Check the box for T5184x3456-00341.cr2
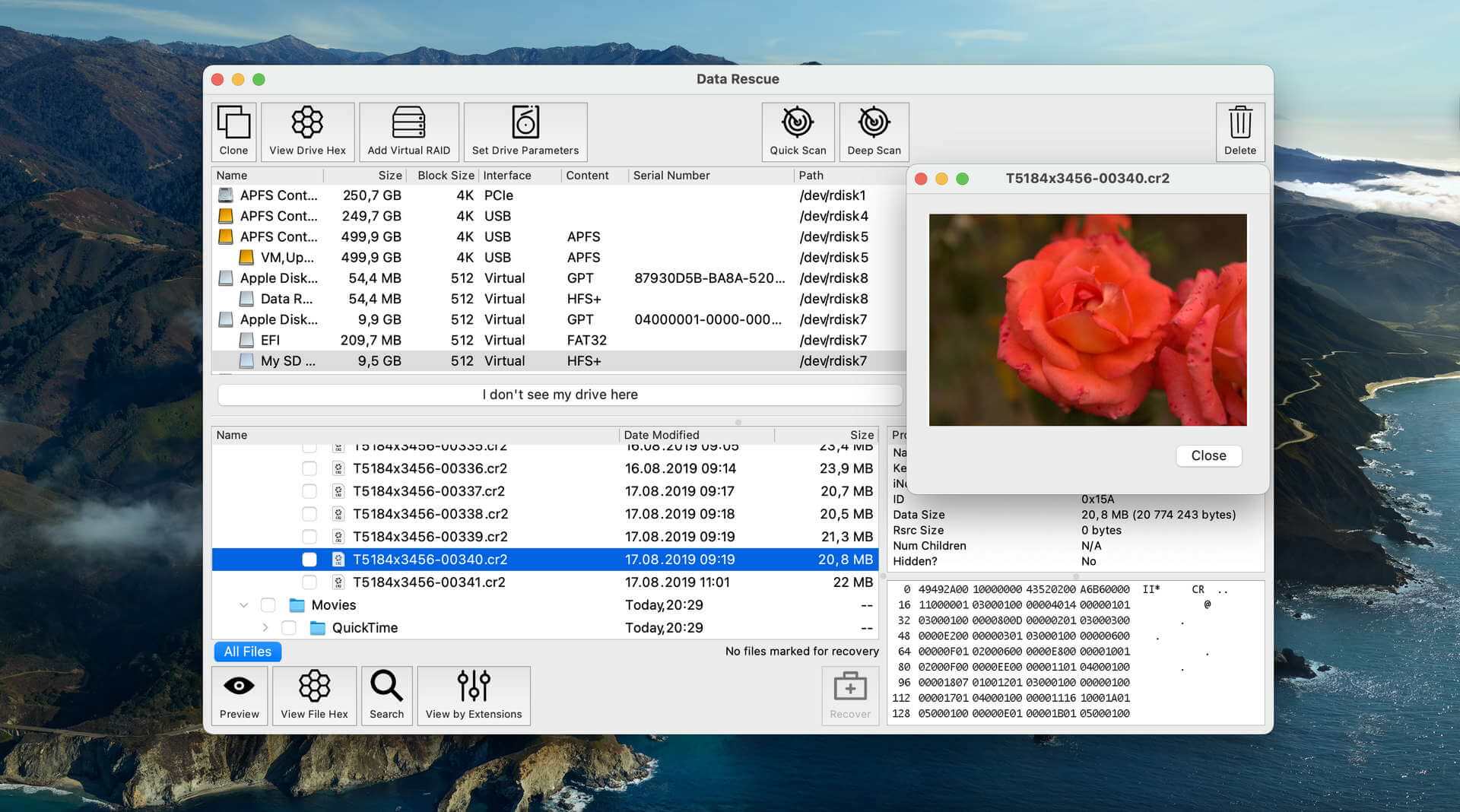This screenshot has width=1460, height=812. 309,582
